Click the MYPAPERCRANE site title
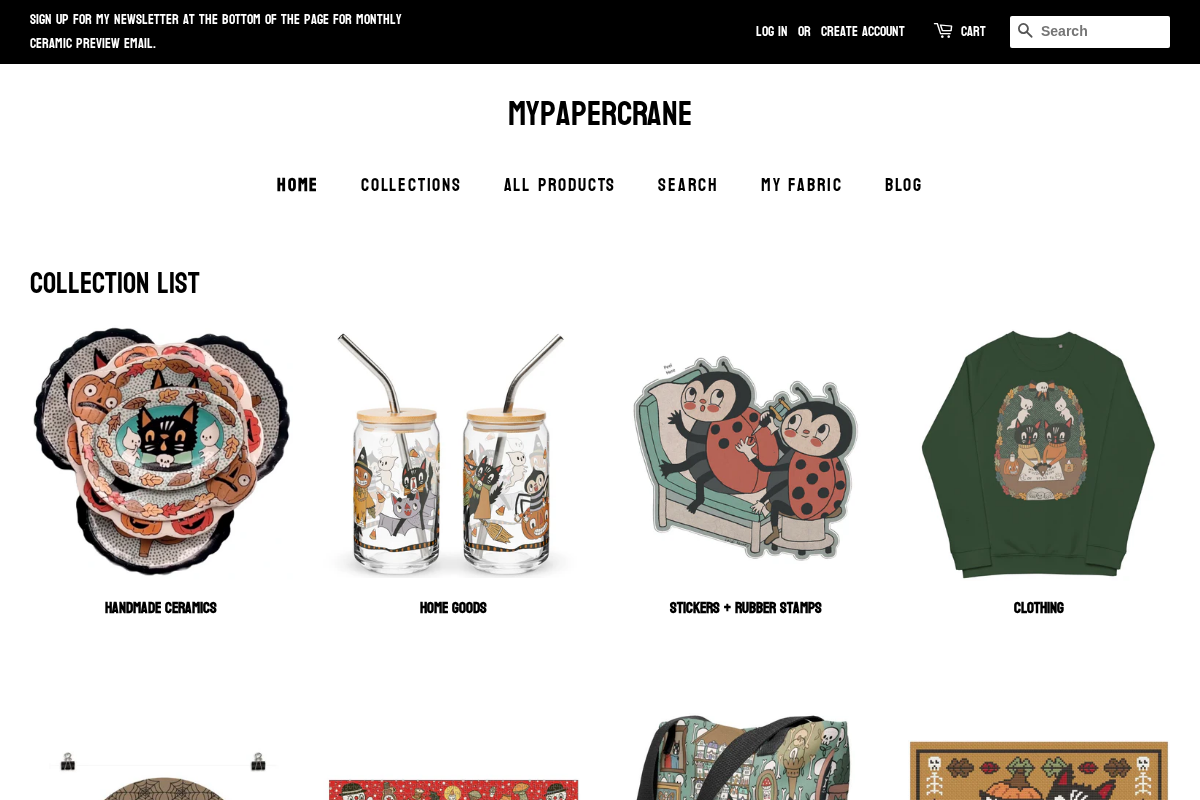 pyautogui.click(x=600, y=114)
